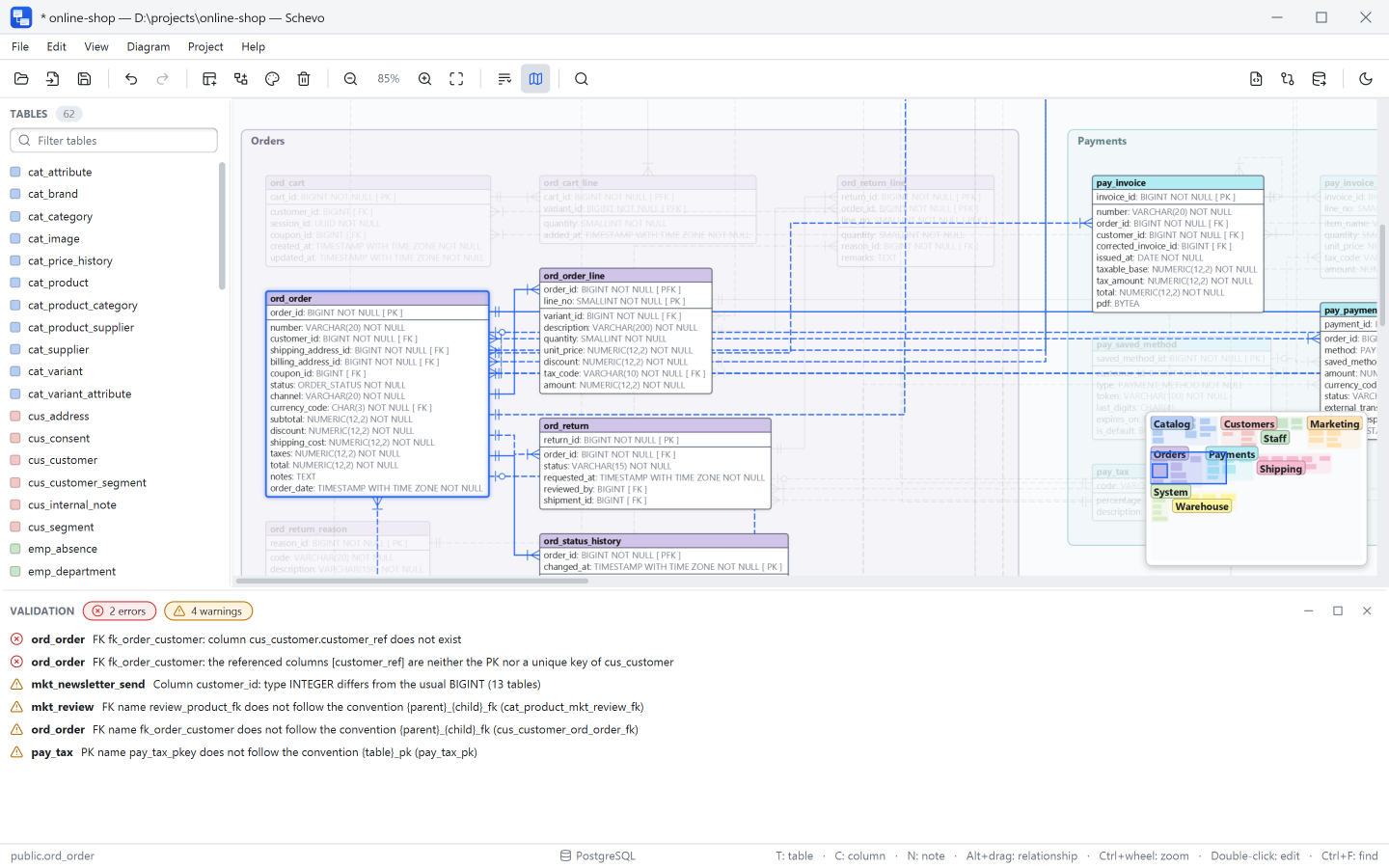Image resolution: width=1389 pixels, height=868 pixels.
Task: Jump to Catalog group in minimap
Action: (x=1172, y=424)
